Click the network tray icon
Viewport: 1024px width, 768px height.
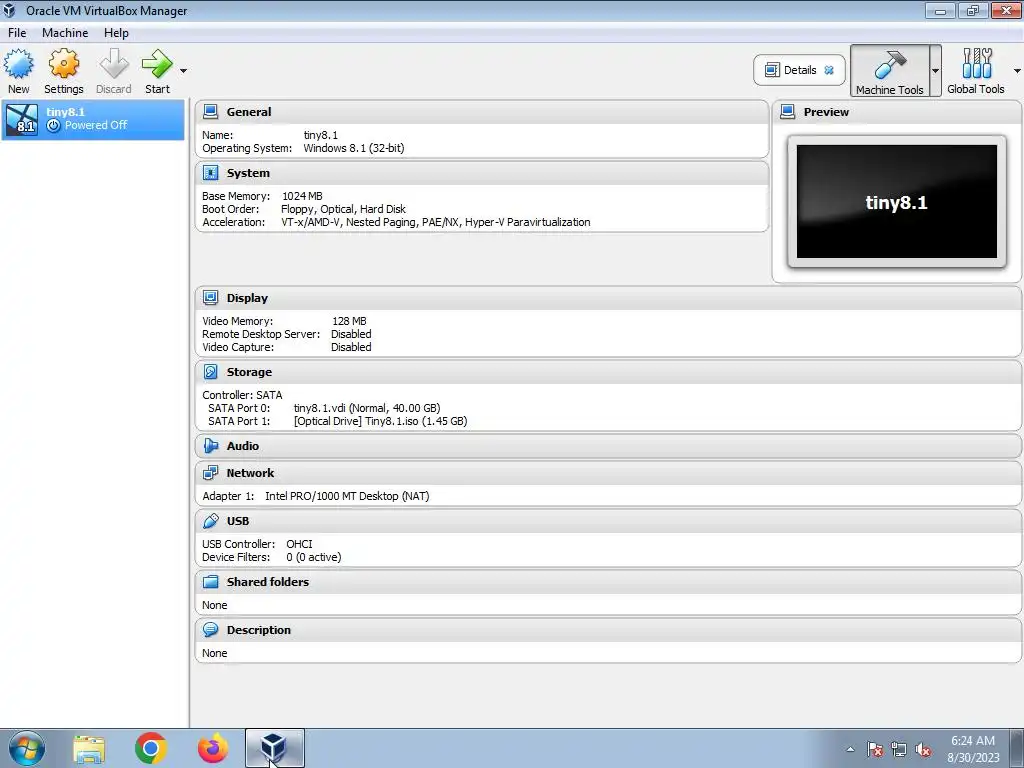[899, 749]
